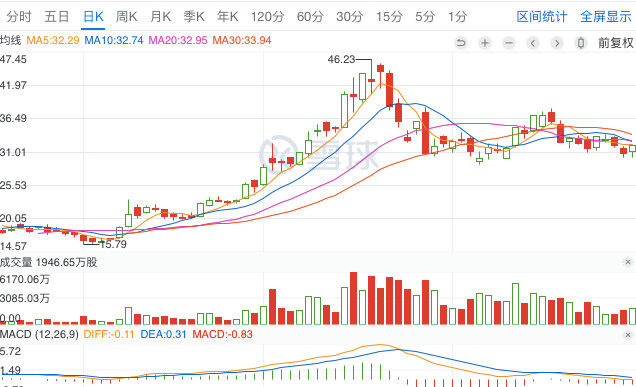Click the DIFF:-0.11 value
The height and width of the screenshot is (387, 636).
109,335
